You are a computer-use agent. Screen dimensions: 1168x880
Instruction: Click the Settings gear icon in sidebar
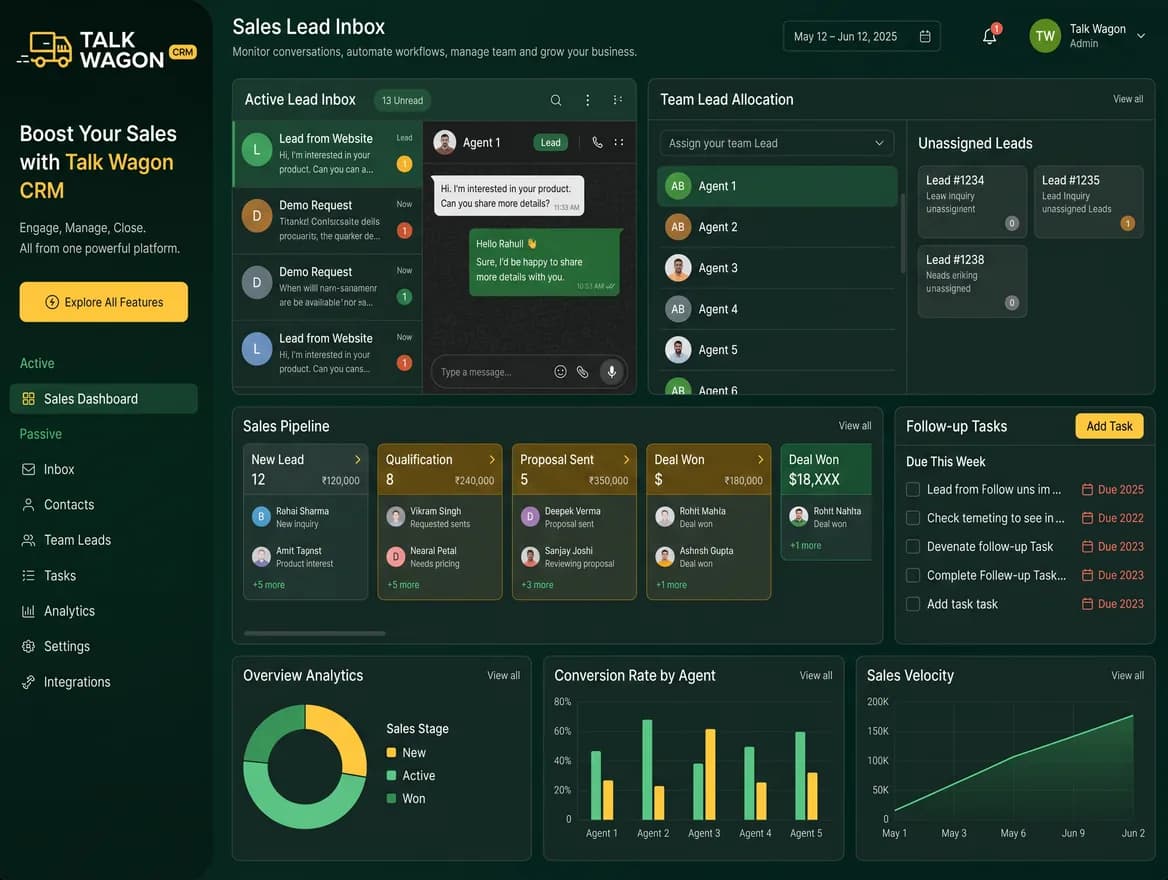(x=28, y=646)
